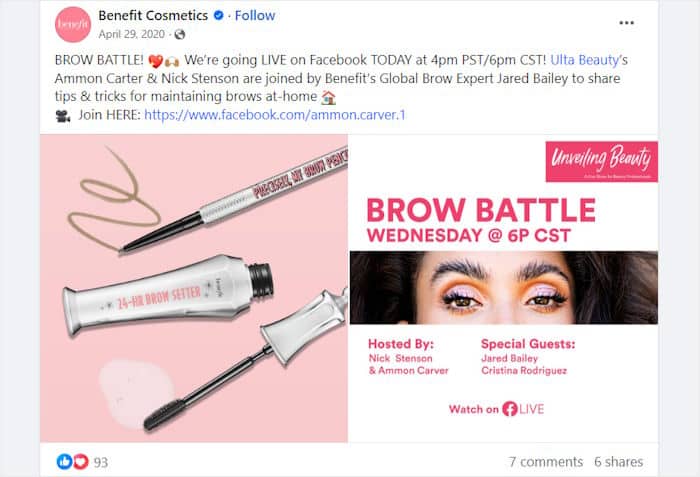This screenshot has width=700, height=477.
Task: Click the blue Like reaction icon
Action: point(64,461)
